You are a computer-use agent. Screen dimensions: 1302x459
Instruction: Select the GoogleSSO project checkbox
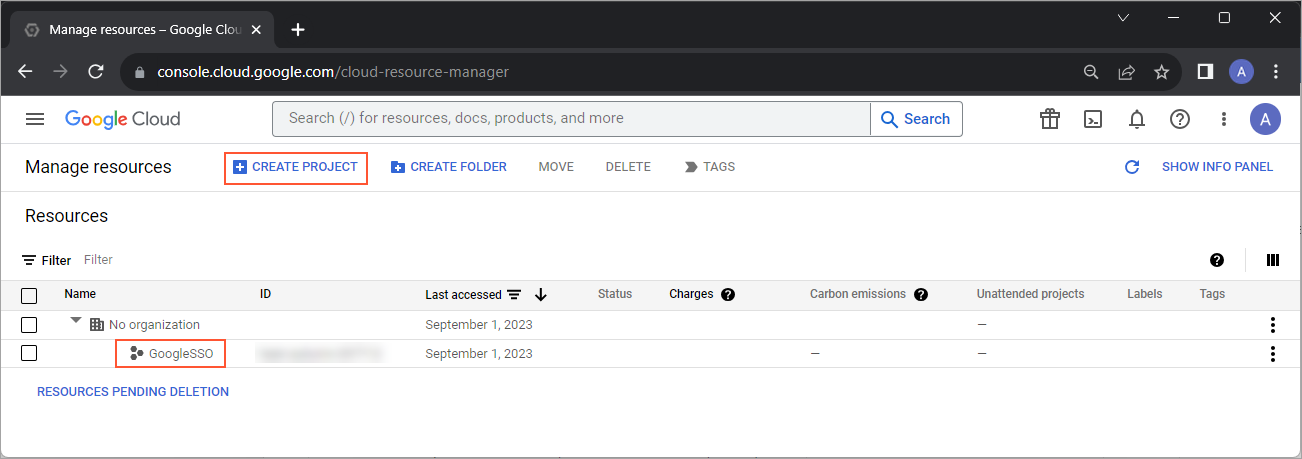tap(29, 353)
